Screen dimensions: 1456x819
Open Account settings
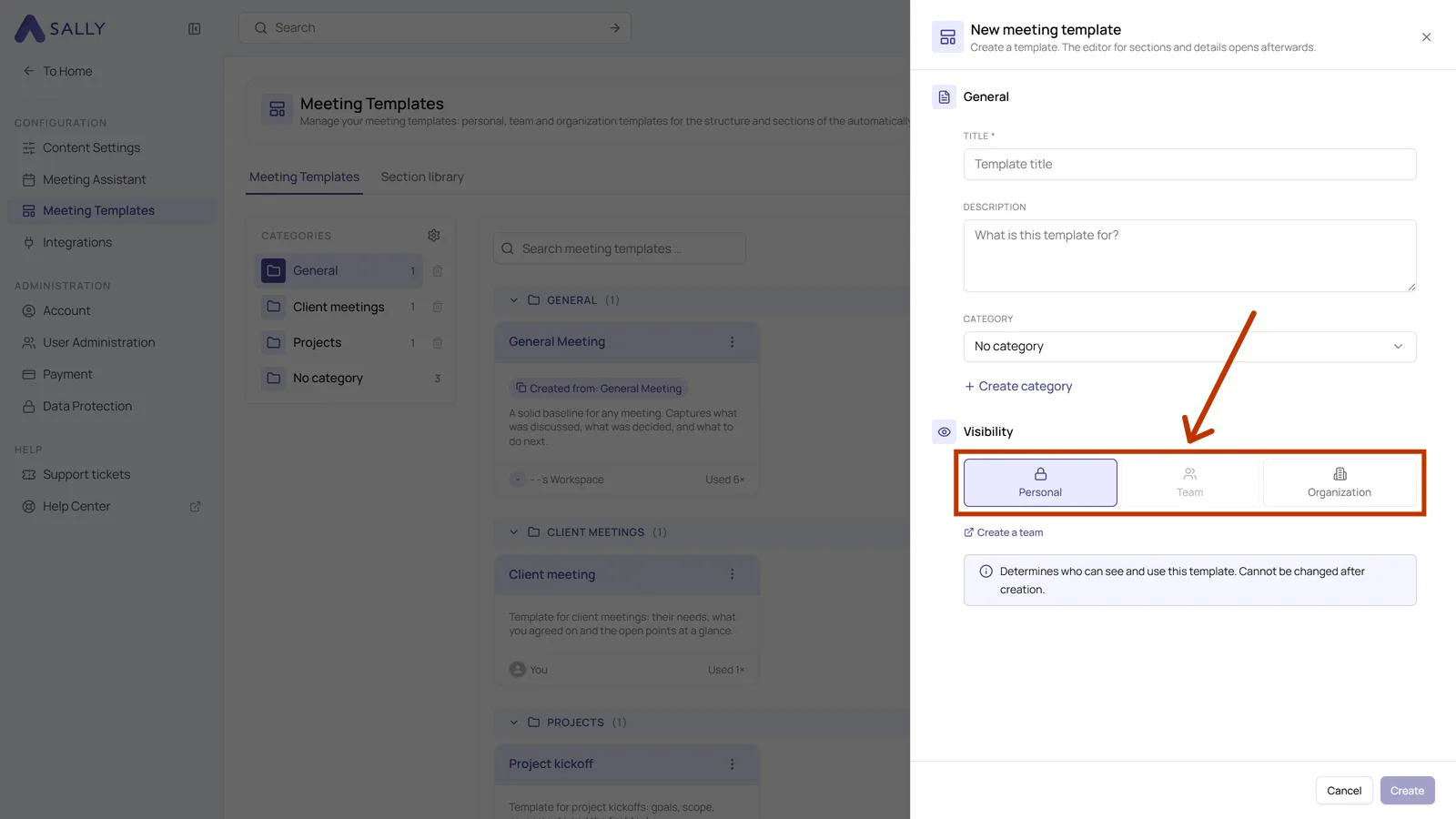pyautogui.click(x=66, y=310)
